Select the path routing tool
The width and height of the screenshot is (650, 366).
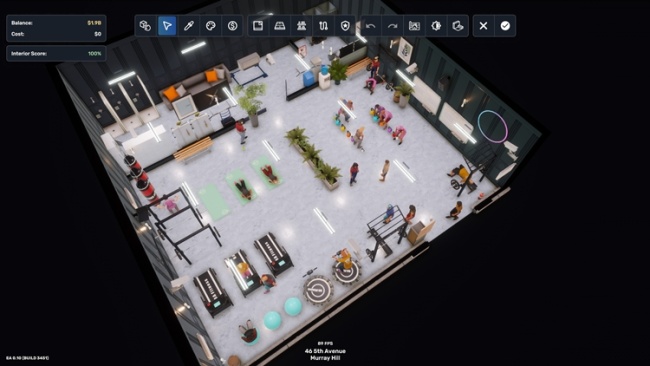(323, 26)
